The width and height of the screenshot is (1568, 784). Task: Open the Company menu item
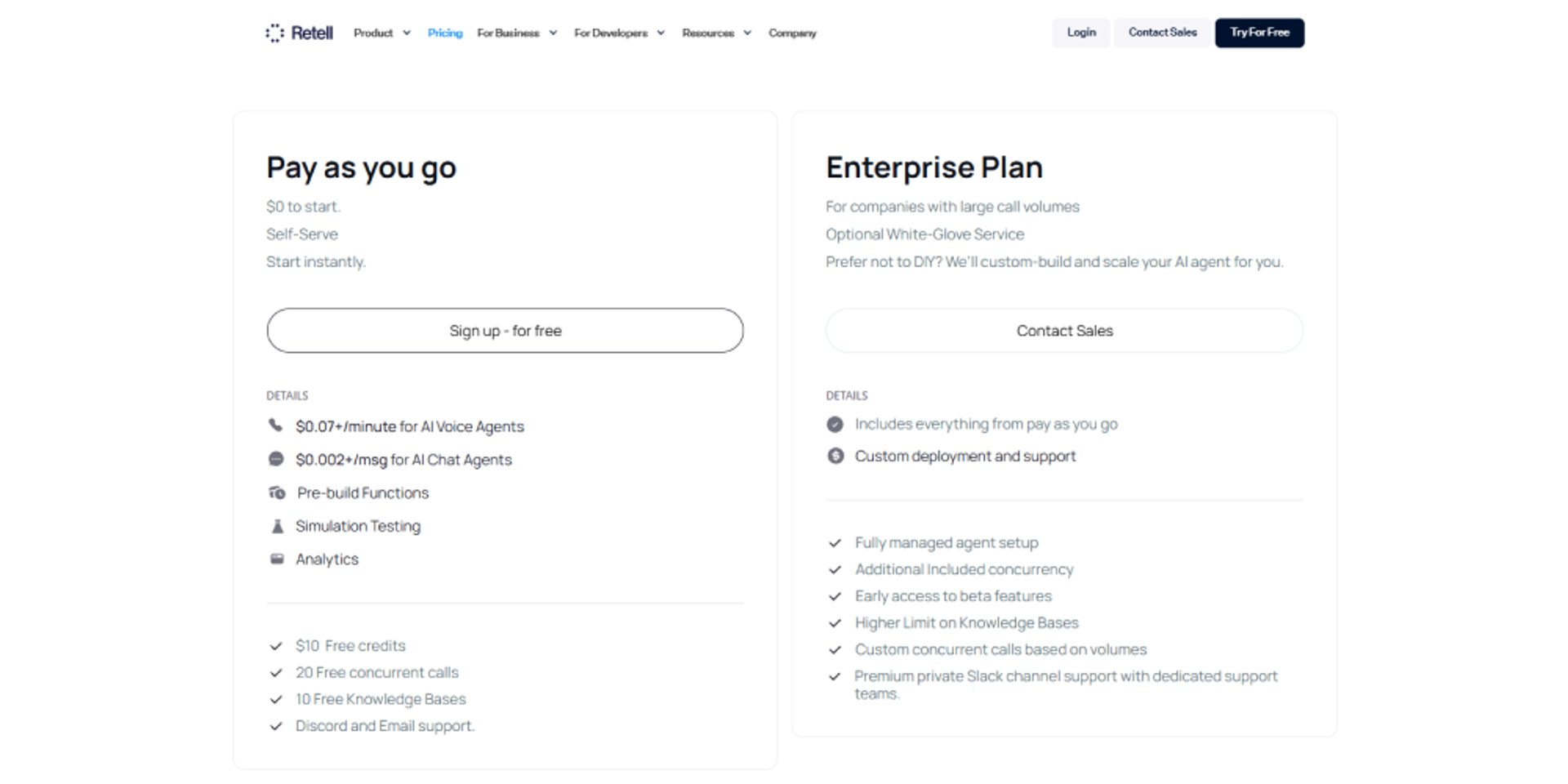click(x=792, y=33)
